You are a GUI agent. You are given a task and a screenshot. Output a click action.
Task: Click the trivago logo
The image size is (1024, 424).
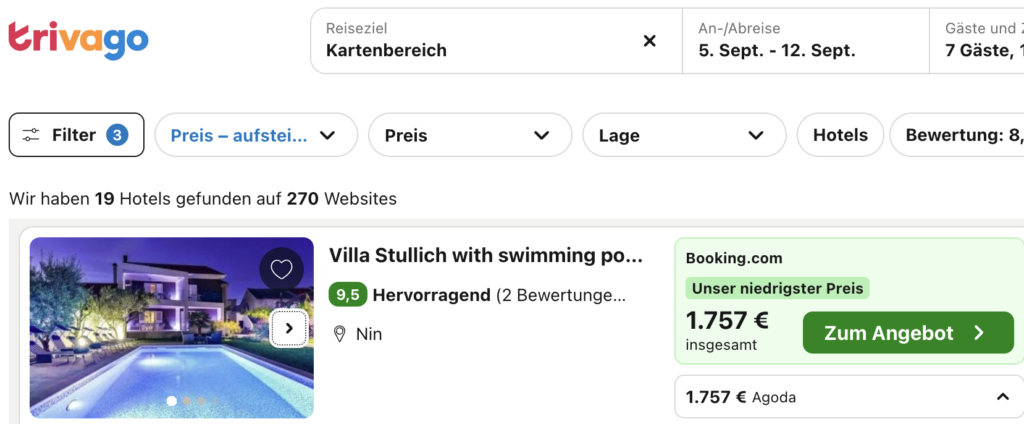coord(78,41)
